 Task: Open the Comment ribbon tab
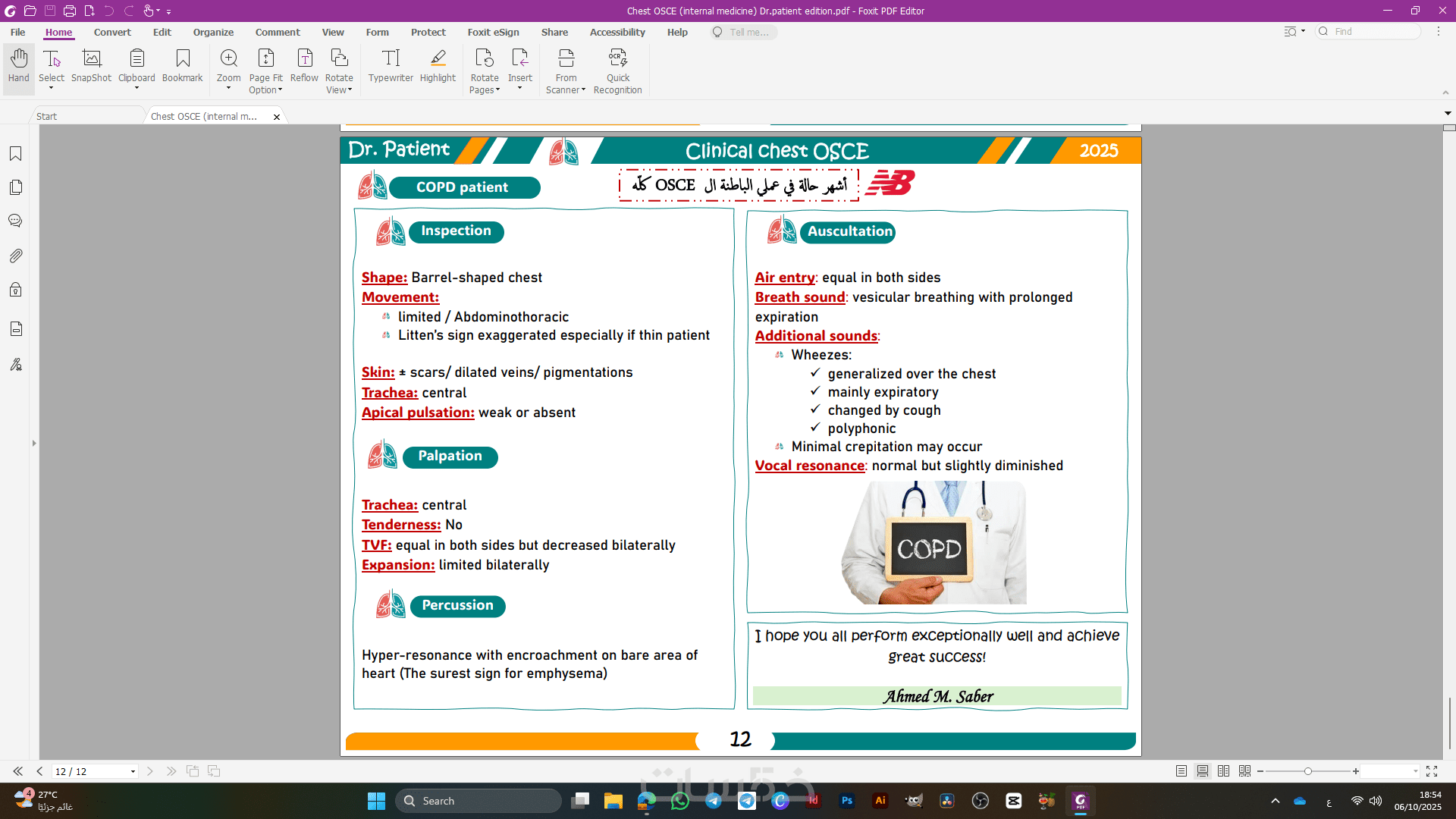coord(278,32)
